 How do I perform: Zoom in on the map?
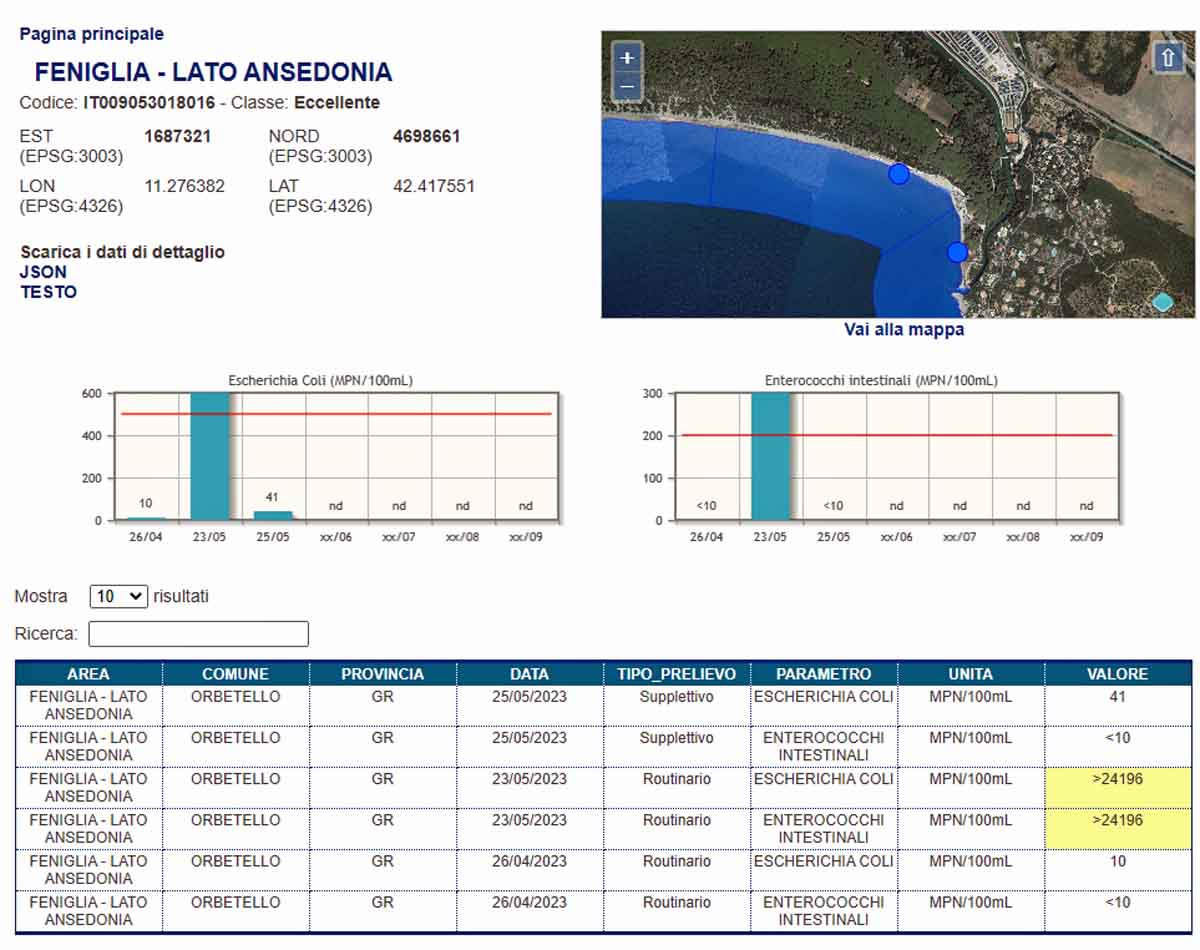pyautogui.click(x=627, y=58)
